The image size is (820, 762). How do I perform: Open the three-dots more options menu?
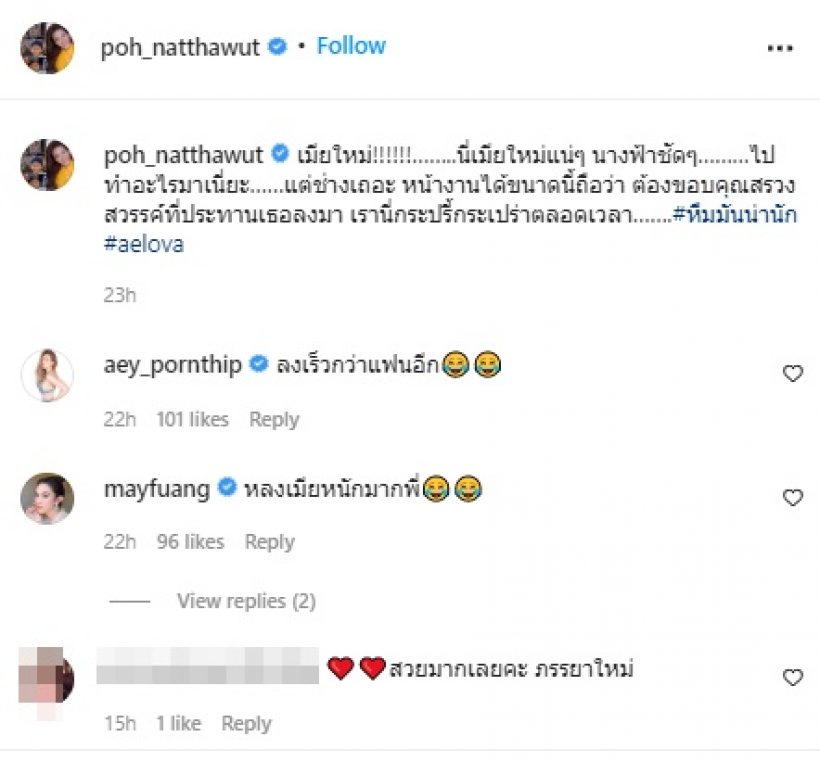pos(780,47)
